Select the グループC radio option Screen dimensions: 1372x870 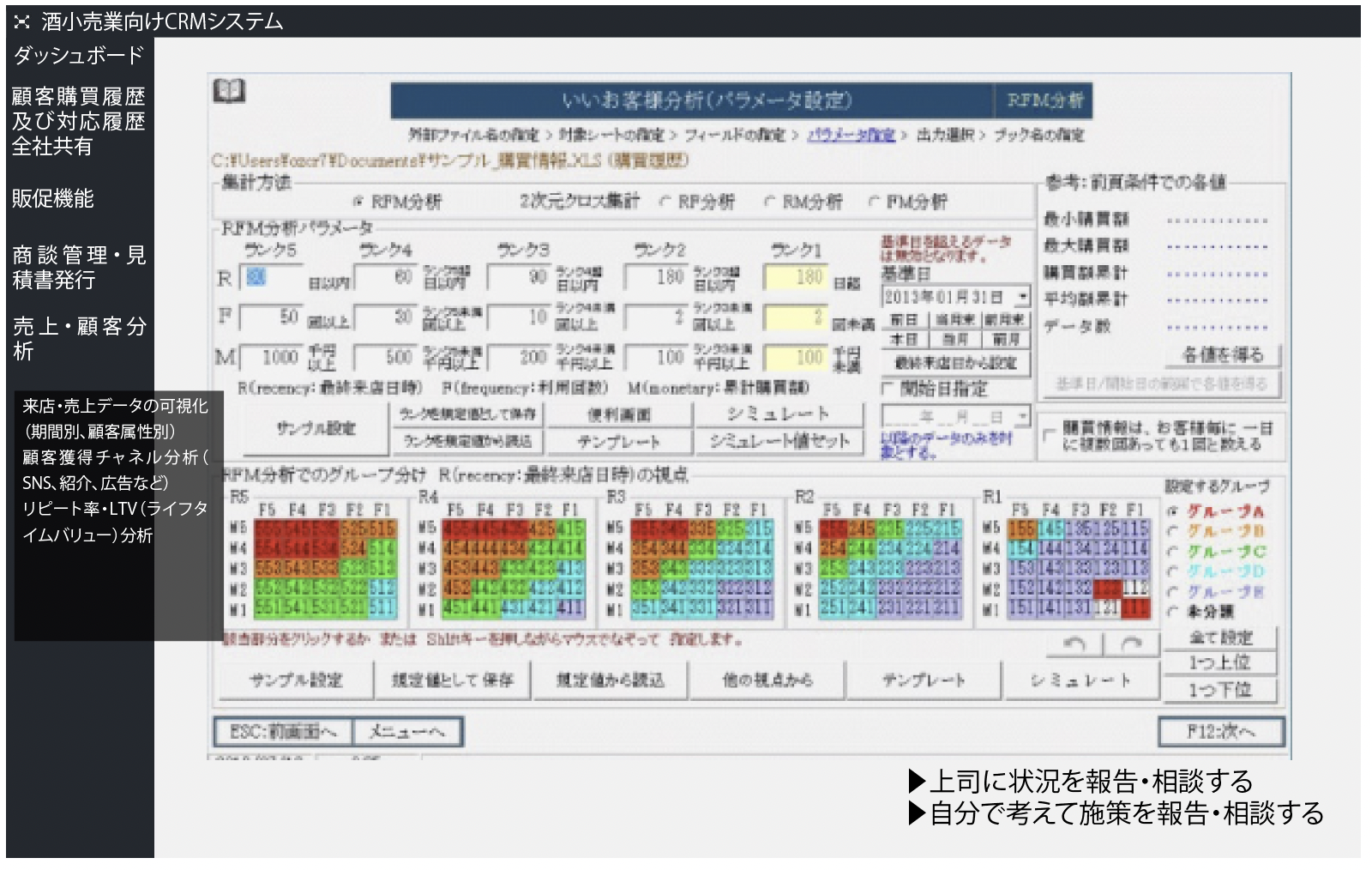point(1173,552)
